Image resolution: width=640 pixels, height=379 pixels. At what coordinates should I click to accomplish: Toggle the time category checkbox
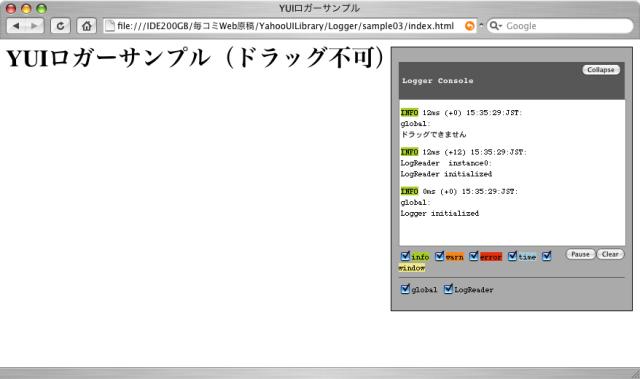click(512, 256)
